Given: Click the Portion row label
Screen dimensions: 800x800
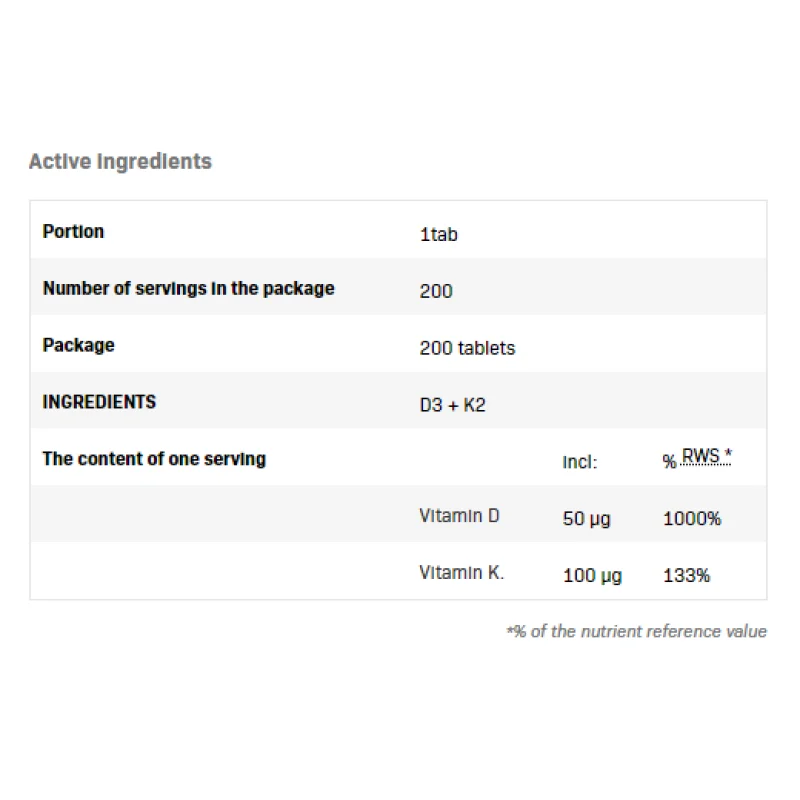Looking at the screenshot, I should [x=73, y=231].
